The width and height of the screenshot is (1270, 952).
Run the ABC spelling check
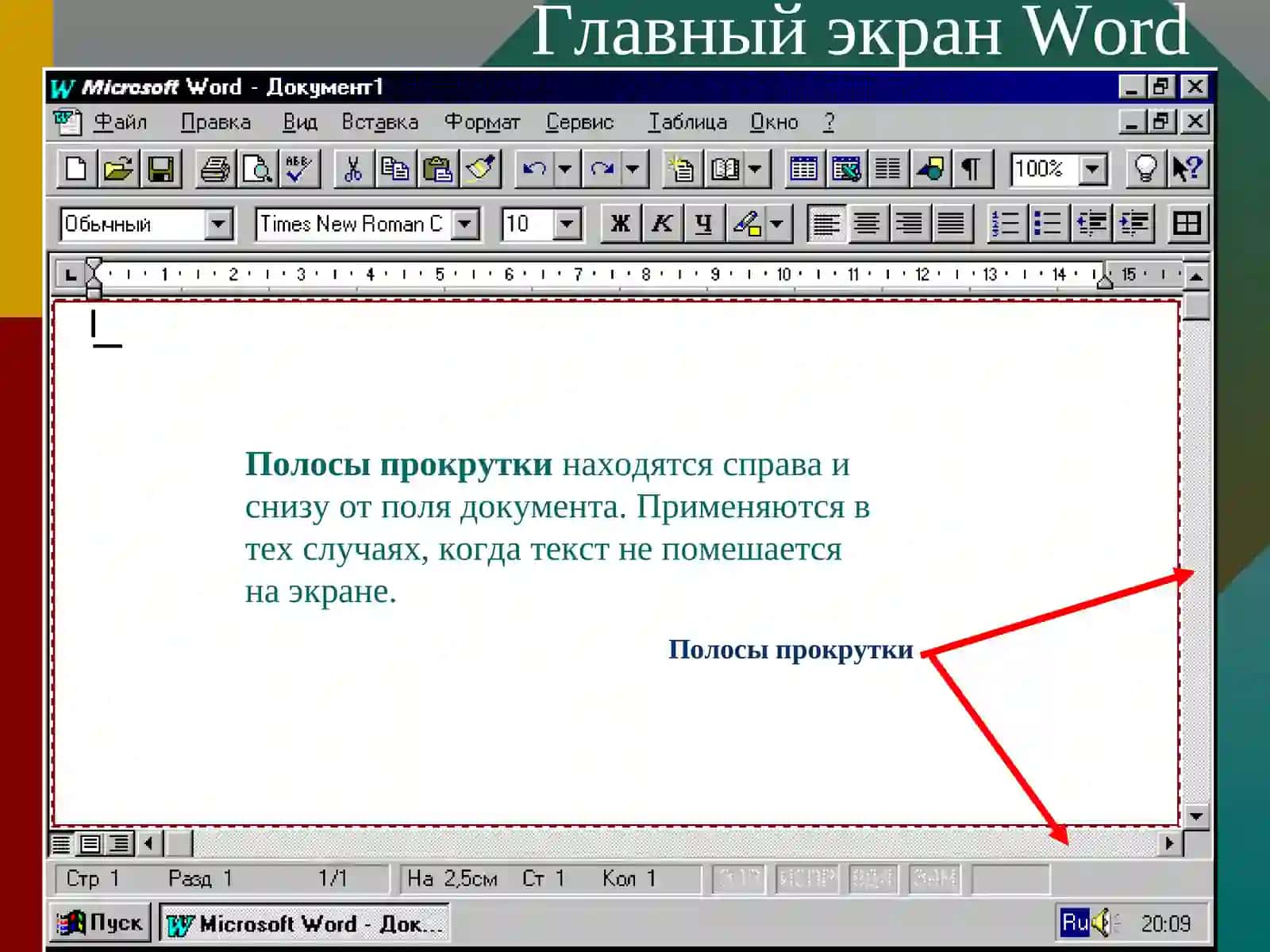299,169
